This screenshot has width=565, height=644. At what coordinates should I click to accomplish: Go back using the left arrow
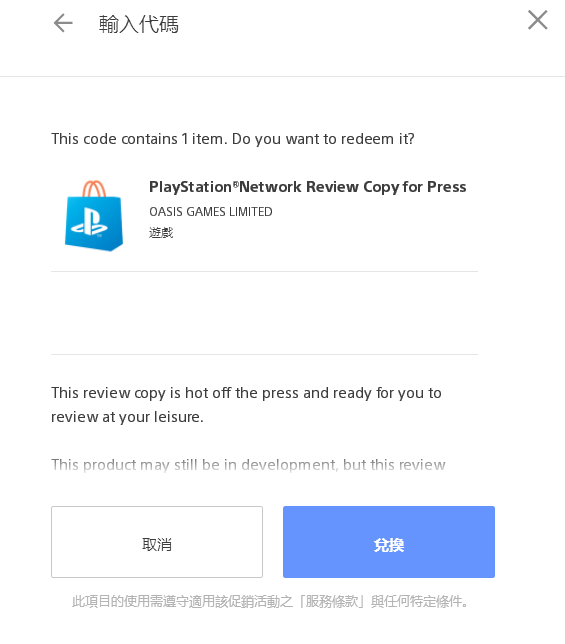coord(63,23)
